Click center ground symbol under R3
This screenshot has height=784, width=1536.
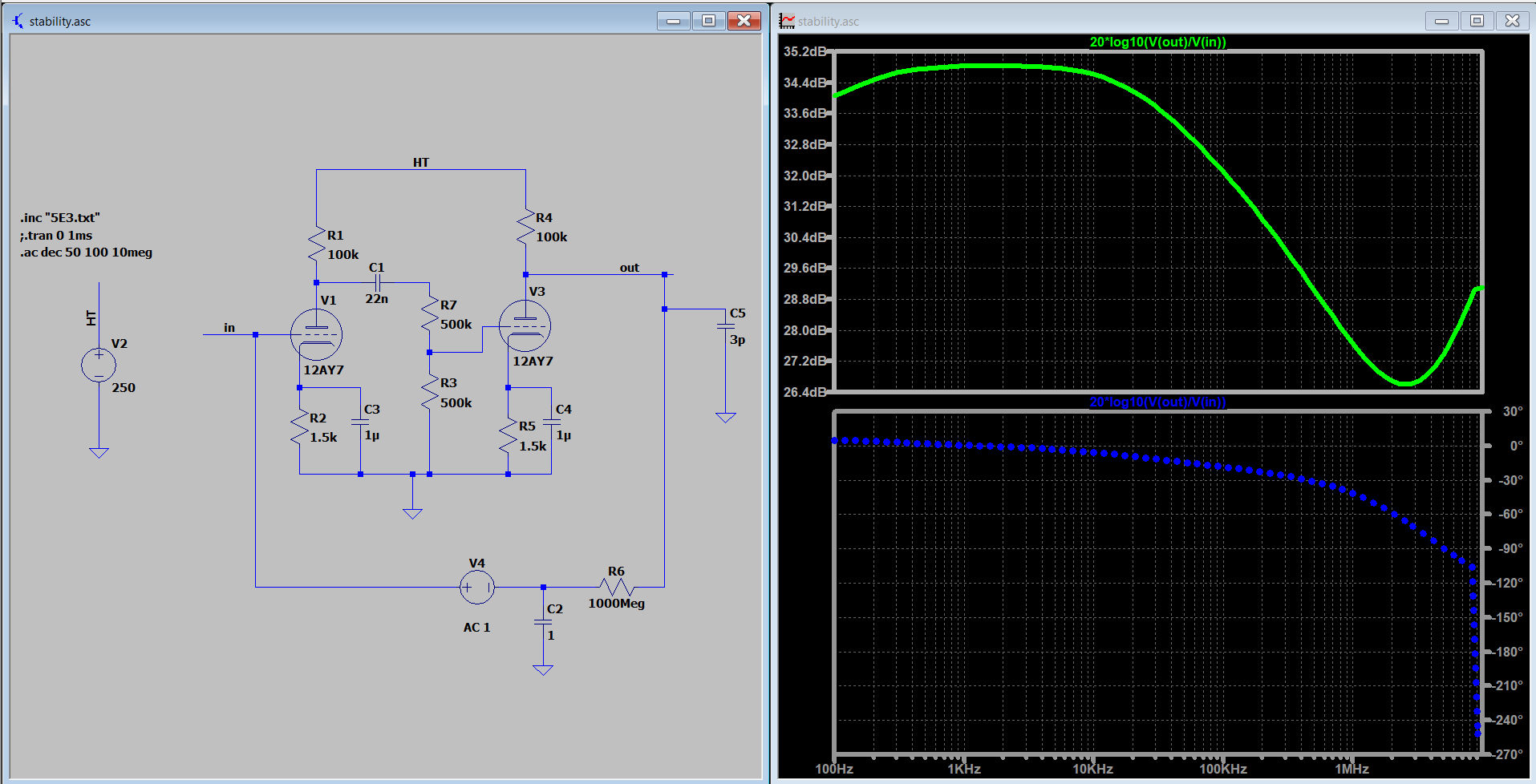pos(412,514)
